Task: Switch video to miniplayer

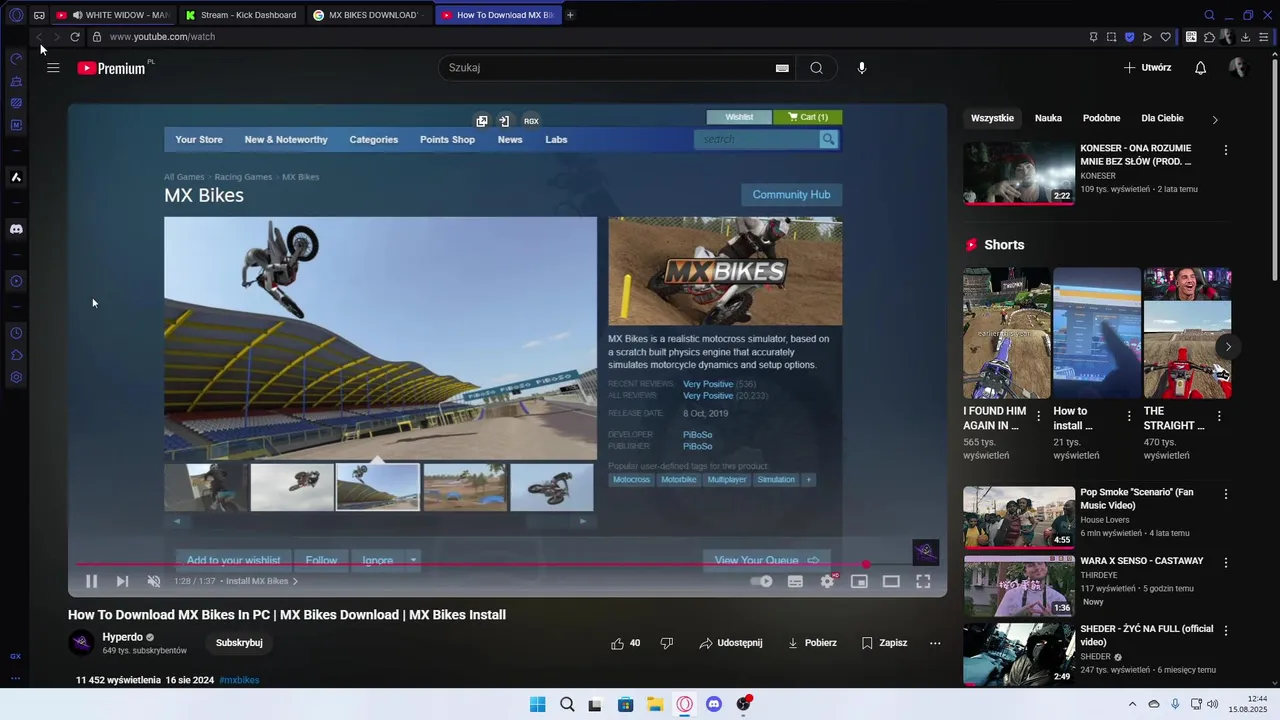Action: 859,581
